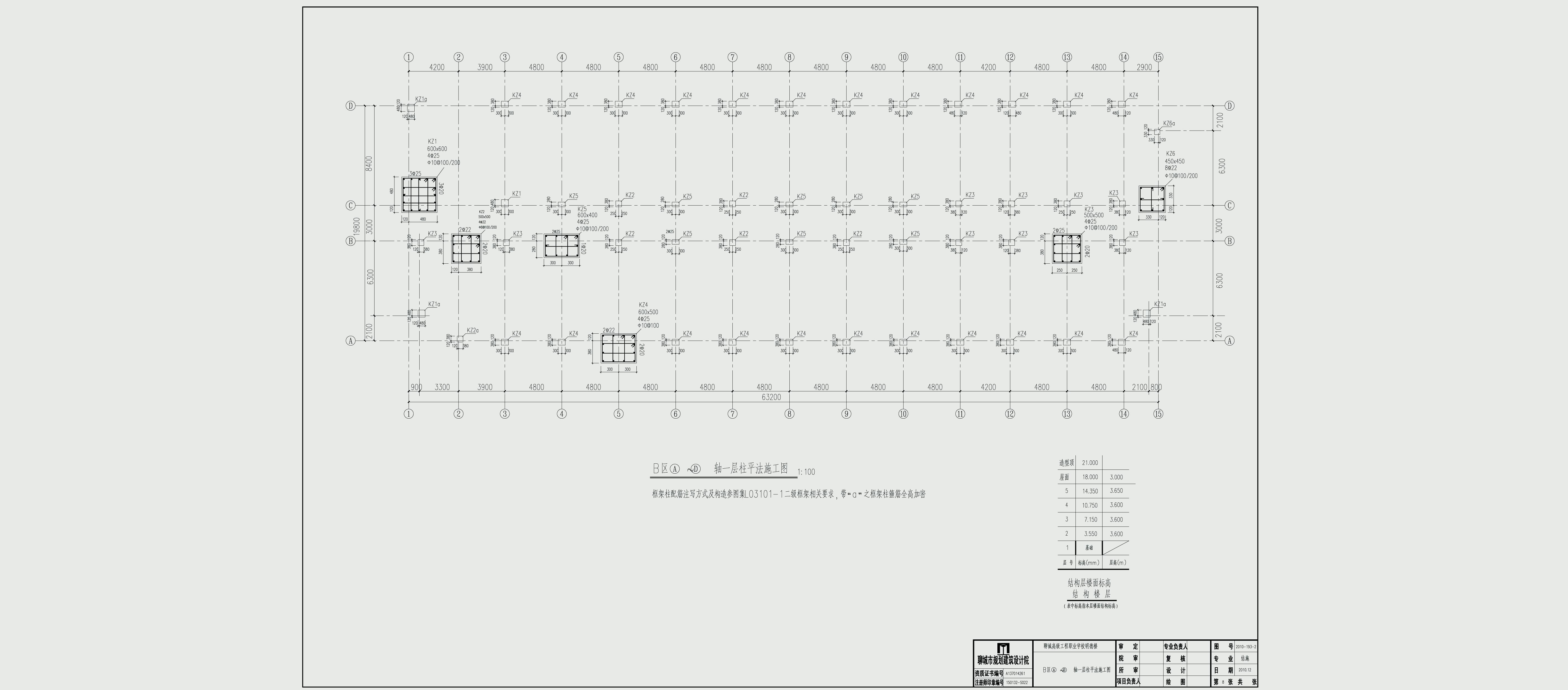Click the '资质证书编号' label in the title block
Image resolution: width=1568 pixels, height=690 pixels.
point(989,674)
